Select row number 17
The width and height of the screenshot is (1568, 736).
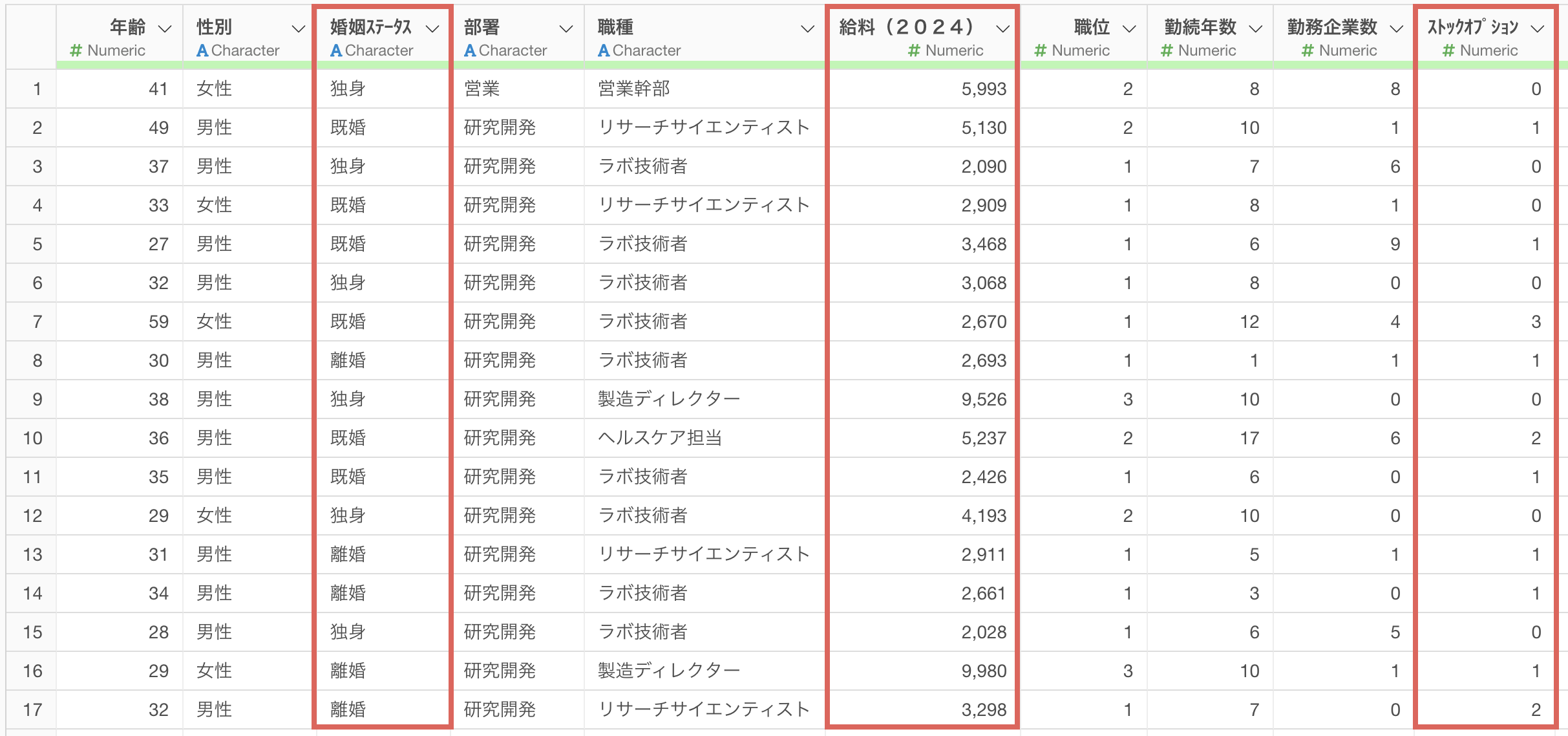pyautogui.click(x=31, y=709)
